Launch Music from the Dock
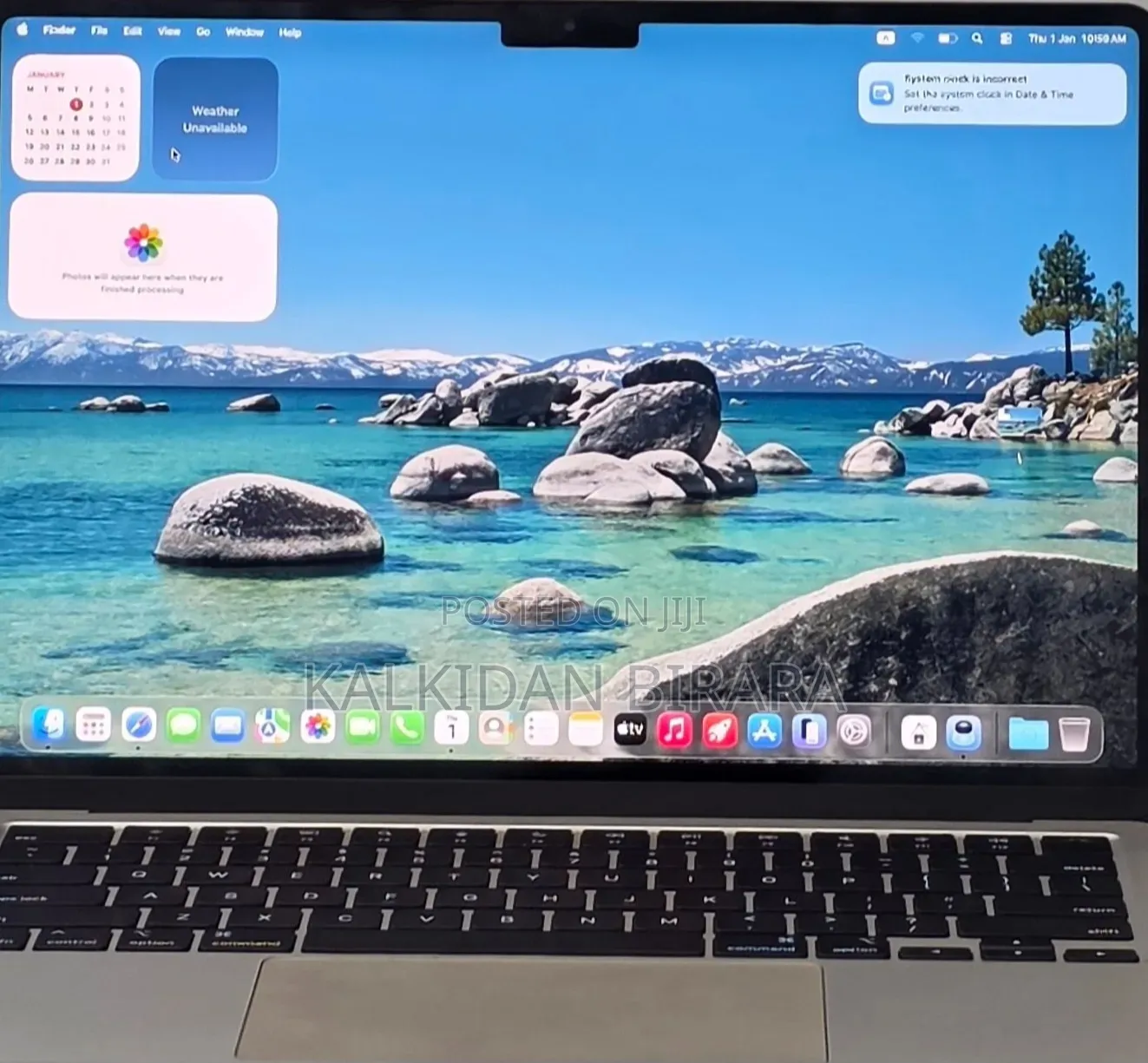This screenshot has height=1063, width=1148. pyautogui.click(x=675, y=731)
